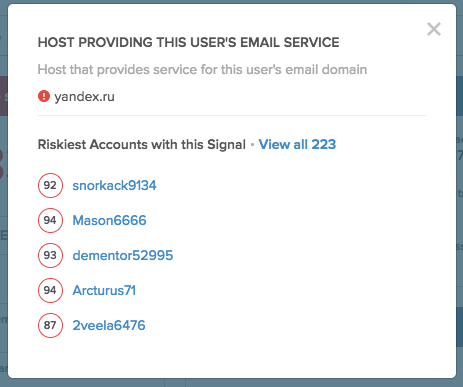Image resolution: width=463 pixels, height=387 pixels.
Task: Open the snorkack9134 account
Action: pyautogui.click(x=114, y=185)
